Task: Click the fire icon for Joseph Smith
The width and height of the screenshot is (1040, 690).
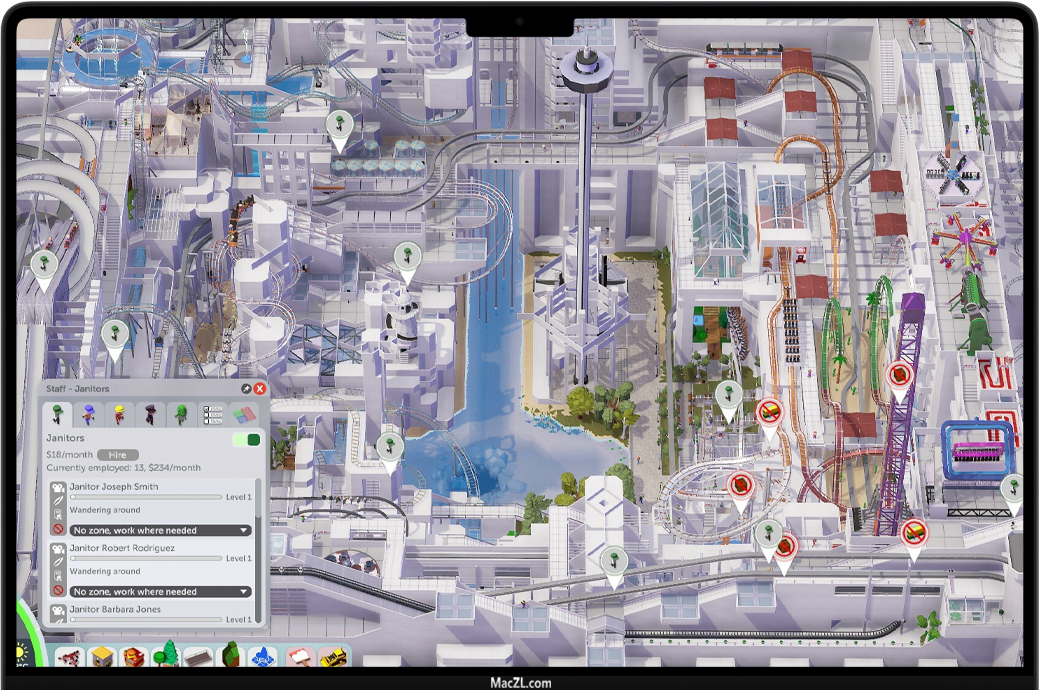Action: point(58,529)
